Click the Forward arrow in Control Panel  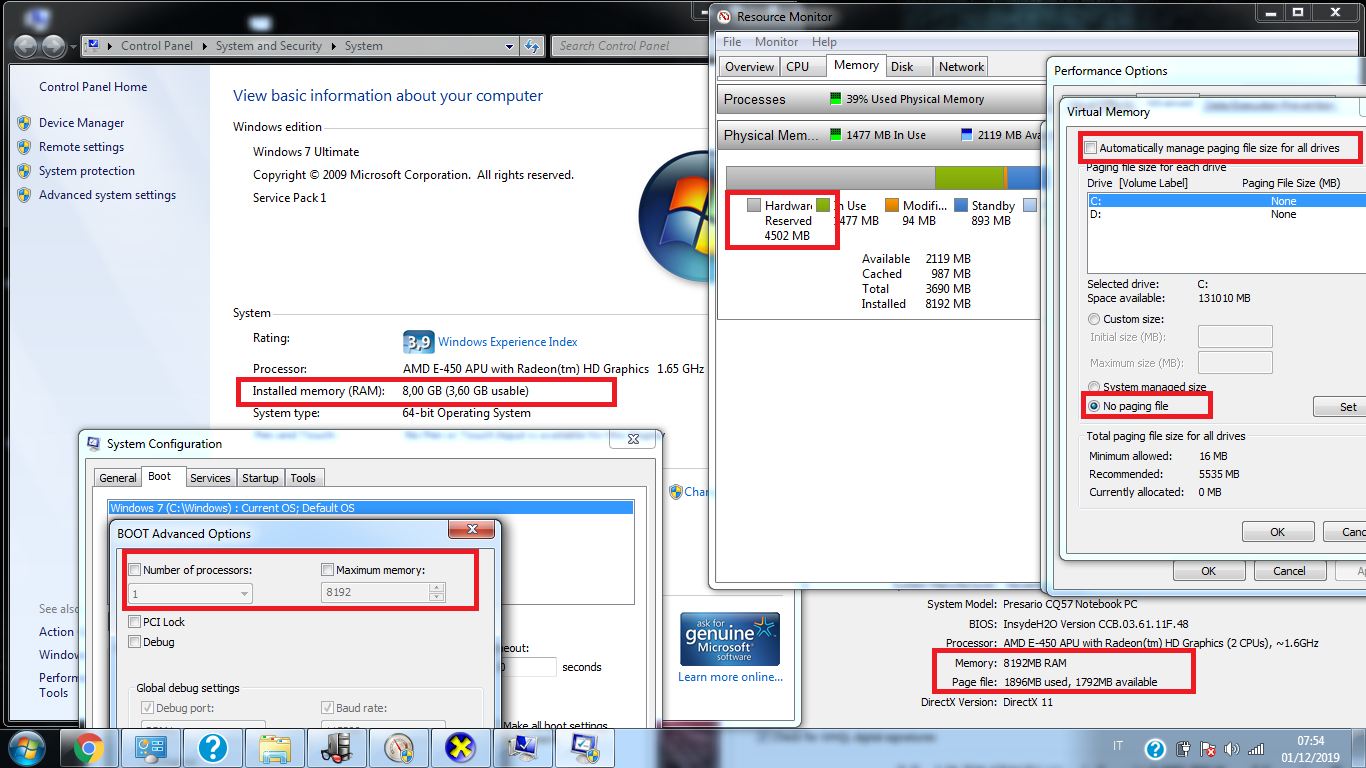tap(53, 46)
